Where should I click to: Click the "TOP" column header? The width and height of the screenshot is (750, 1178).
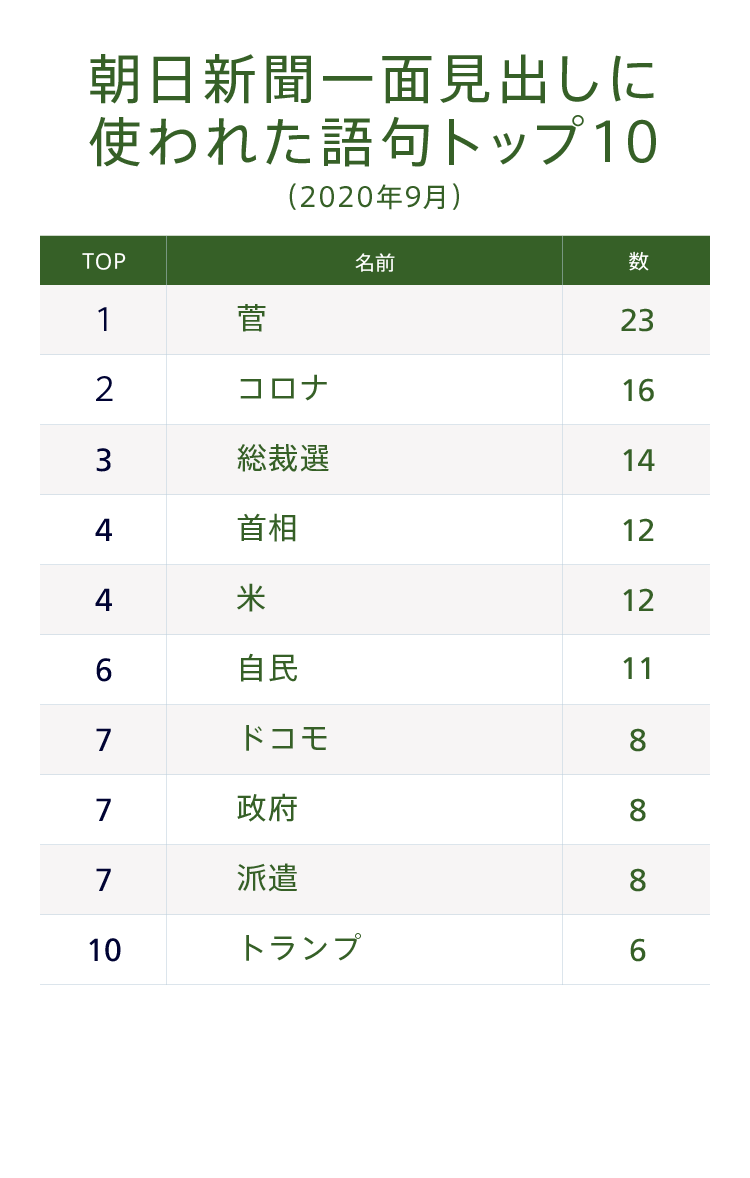click(104, 261)
